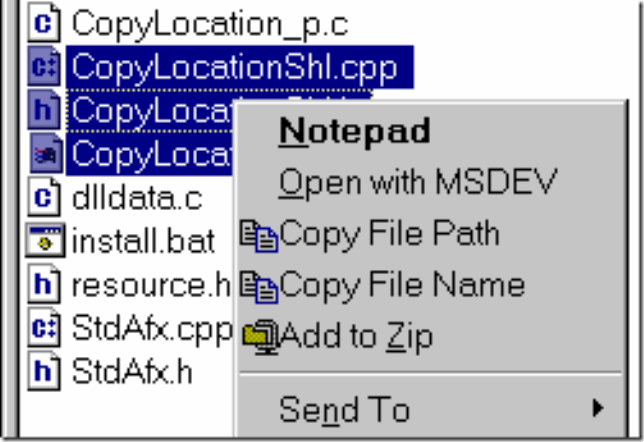The width and height of the screenshot is (644, 442).
Task: Select the dlldata.c file name
Action: (137, 199)
